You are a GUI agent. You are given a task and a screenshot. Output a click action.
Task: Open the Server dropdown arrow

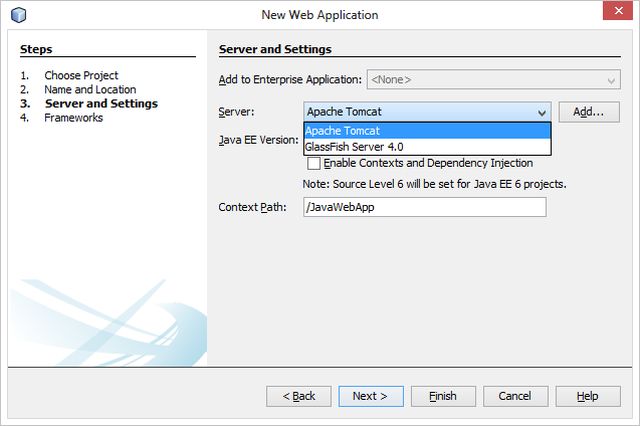click(x=542, y=113)
